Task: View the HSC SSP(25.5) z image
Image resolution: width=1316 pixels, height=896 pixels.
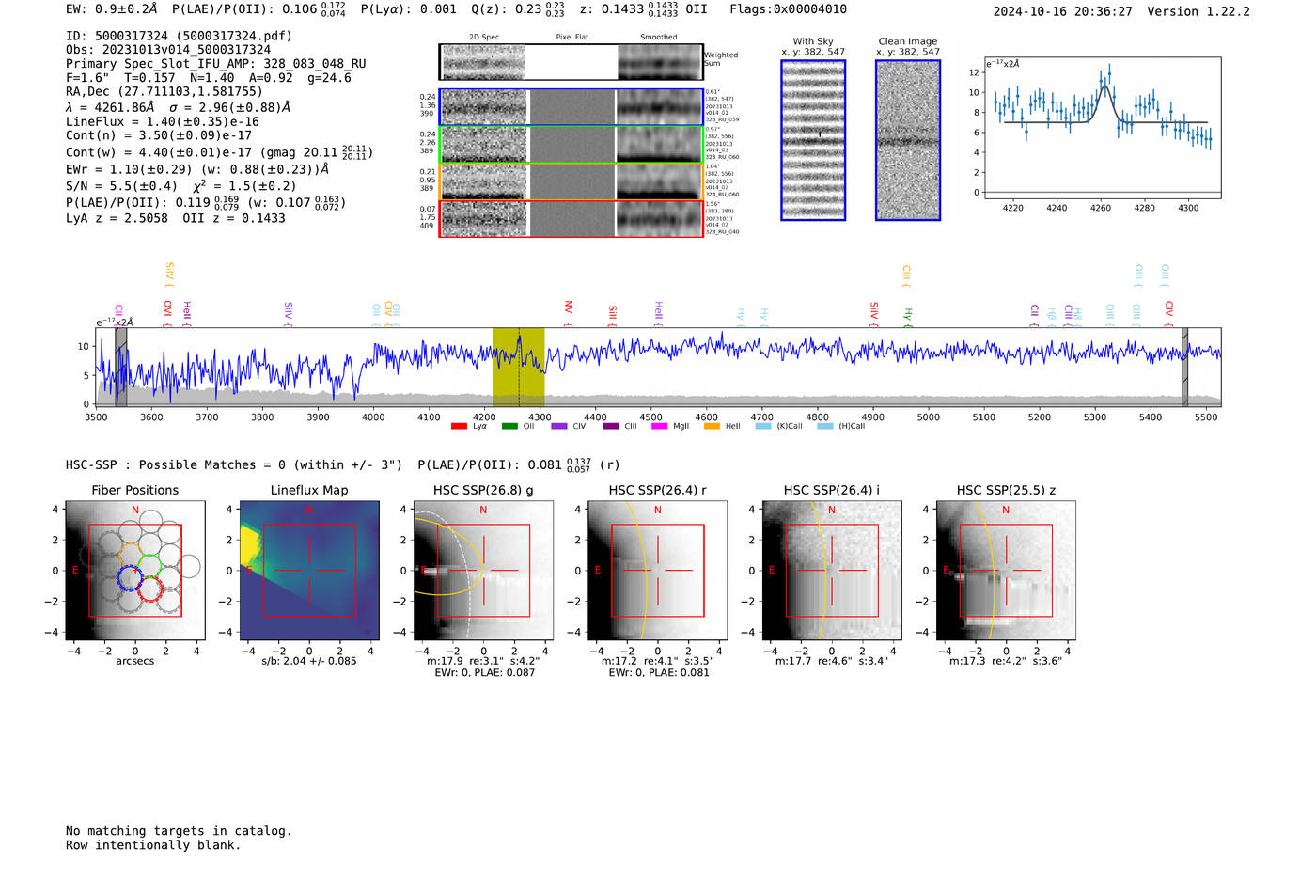Action: tap(1006, 571)
